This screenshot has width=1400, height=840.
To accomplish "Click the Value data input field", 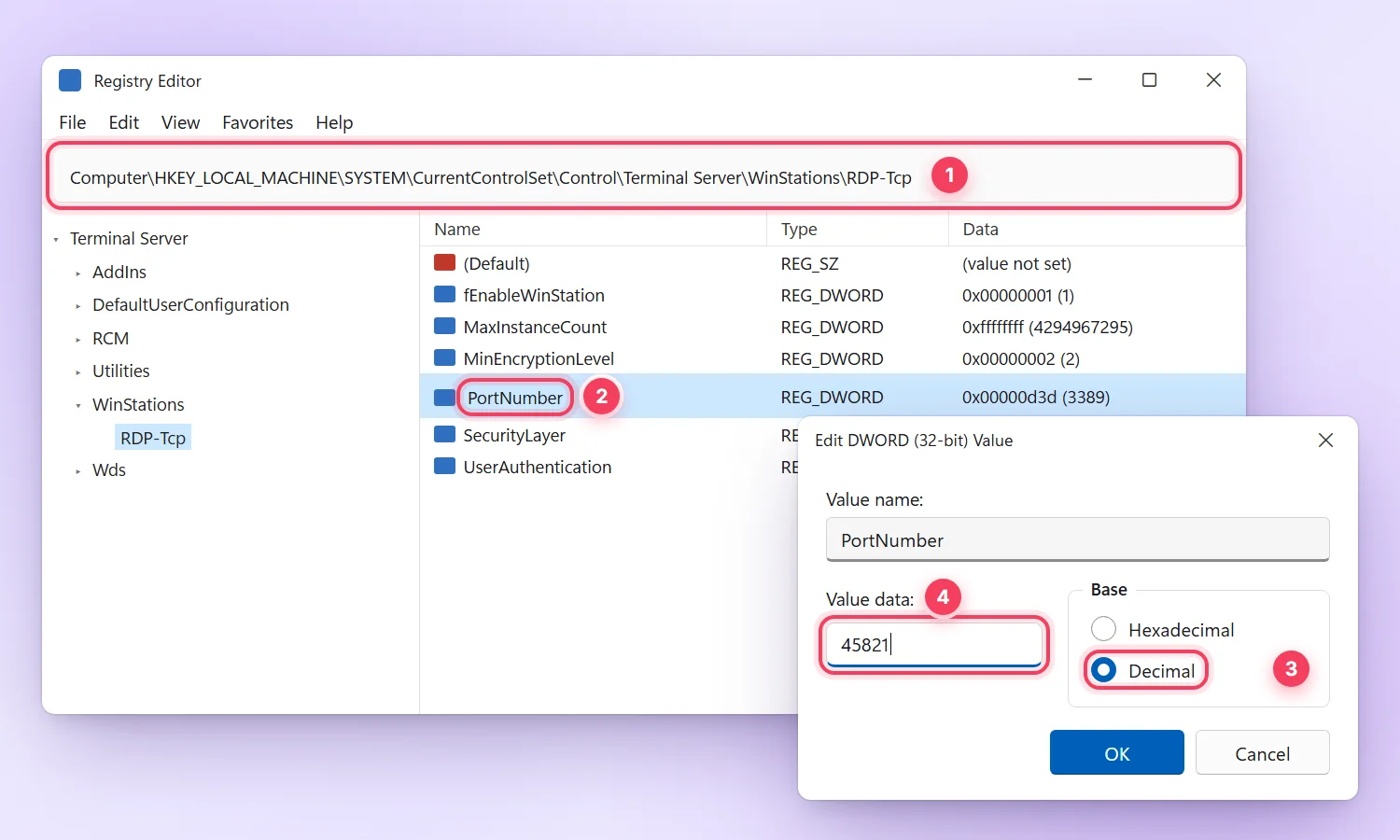I will [934, 645].
